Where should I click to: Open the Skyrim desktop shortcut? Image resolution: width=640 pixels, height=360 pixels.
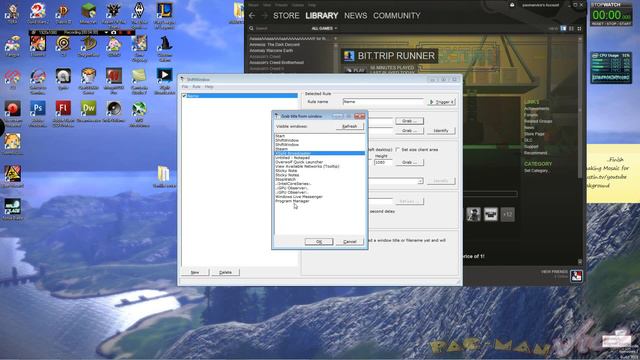point(139,11)
